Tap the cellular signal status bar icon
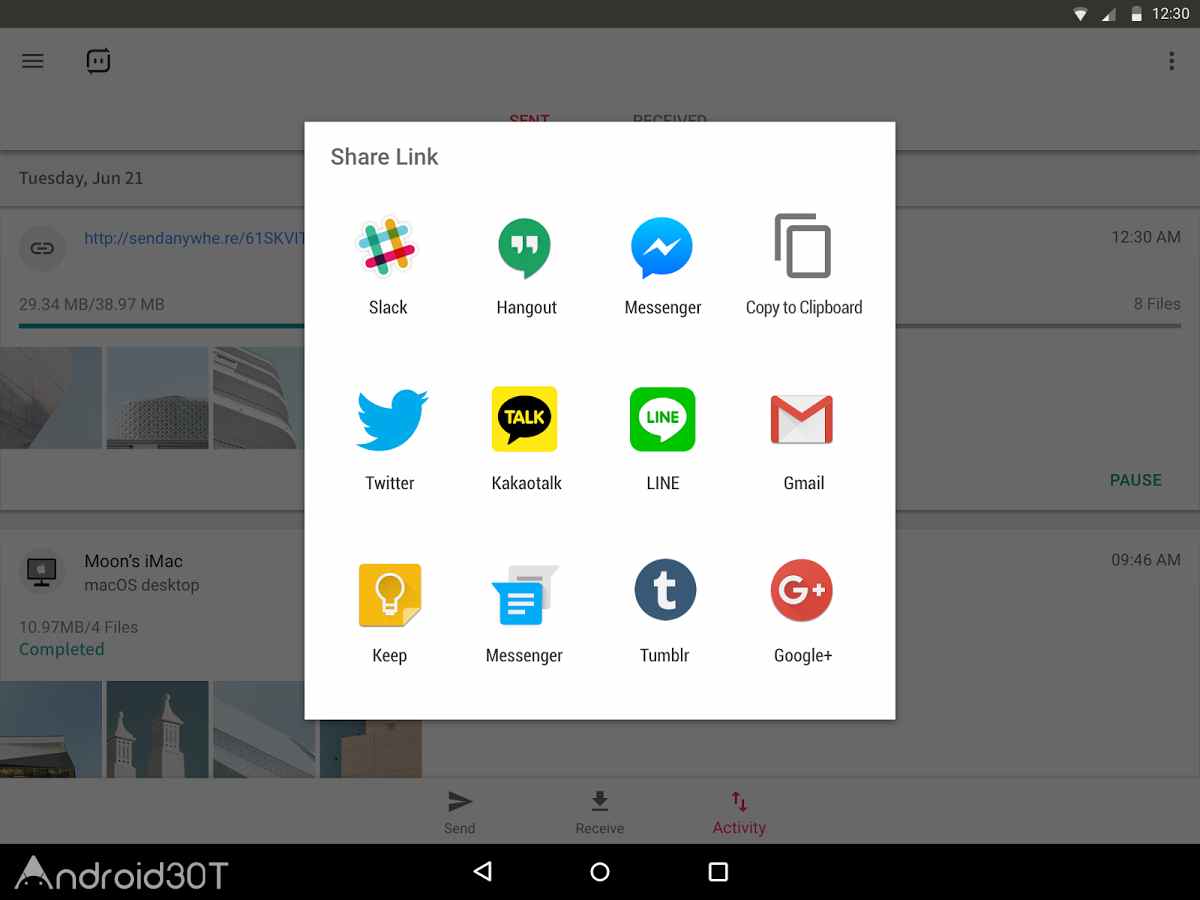This screenshot has height=900, width=1200. click(x=1108, y=14)
